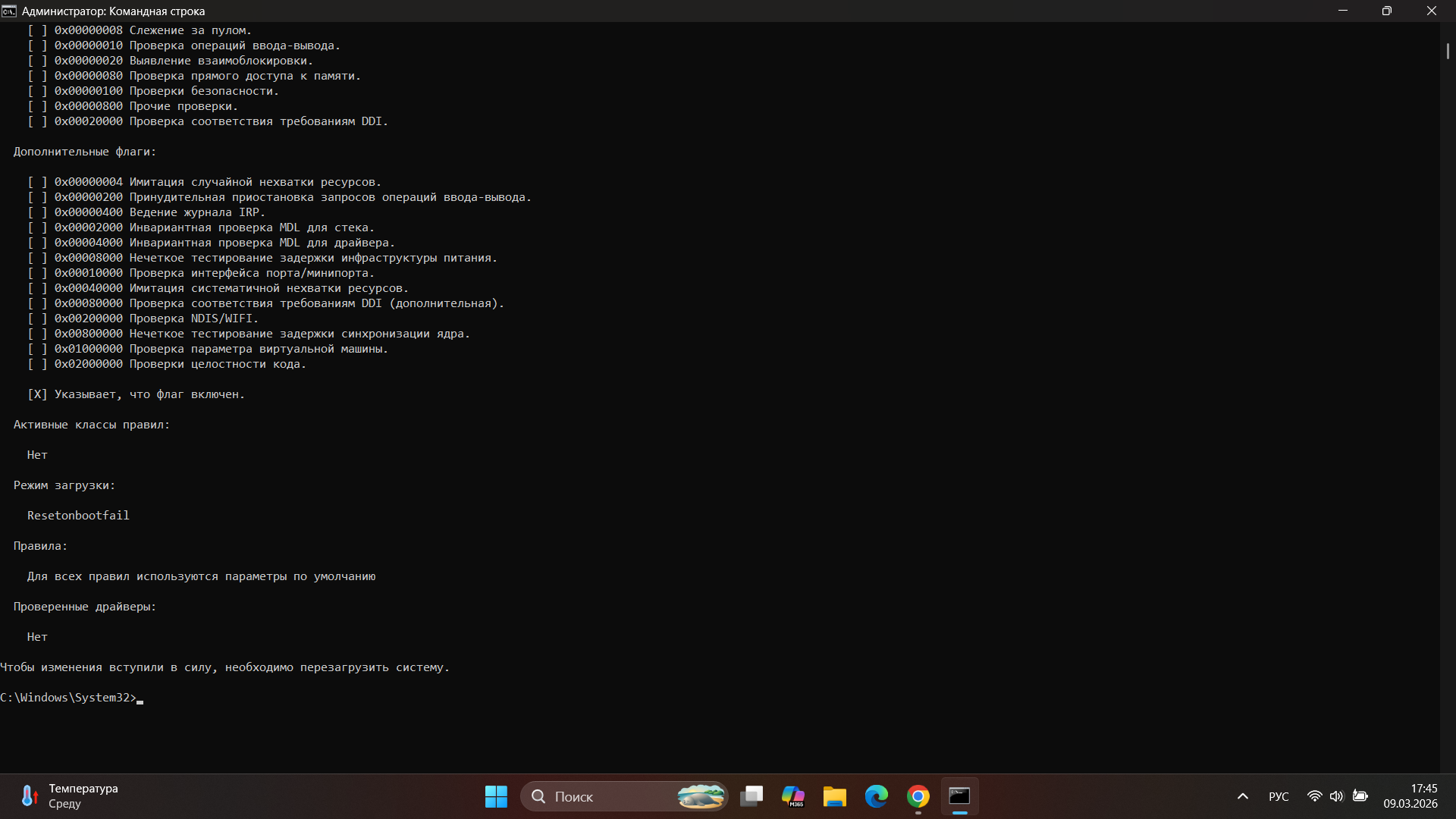This screenshot has height=819, width=1456.
Task: Restore down the Command Prompt window
Action: pos(1387,11)
